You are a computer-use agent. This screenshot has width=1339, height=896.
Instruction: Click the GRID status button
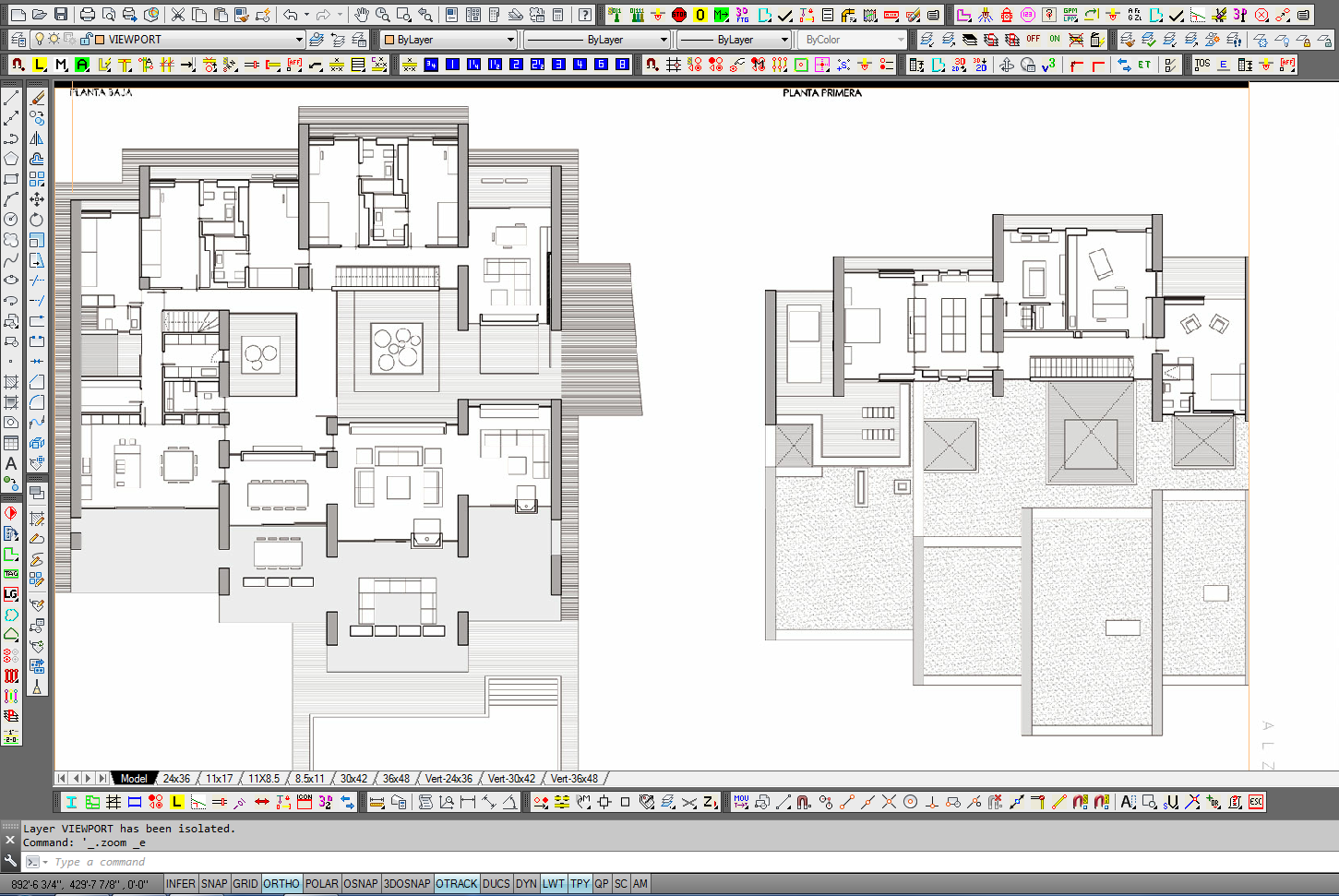245,884
